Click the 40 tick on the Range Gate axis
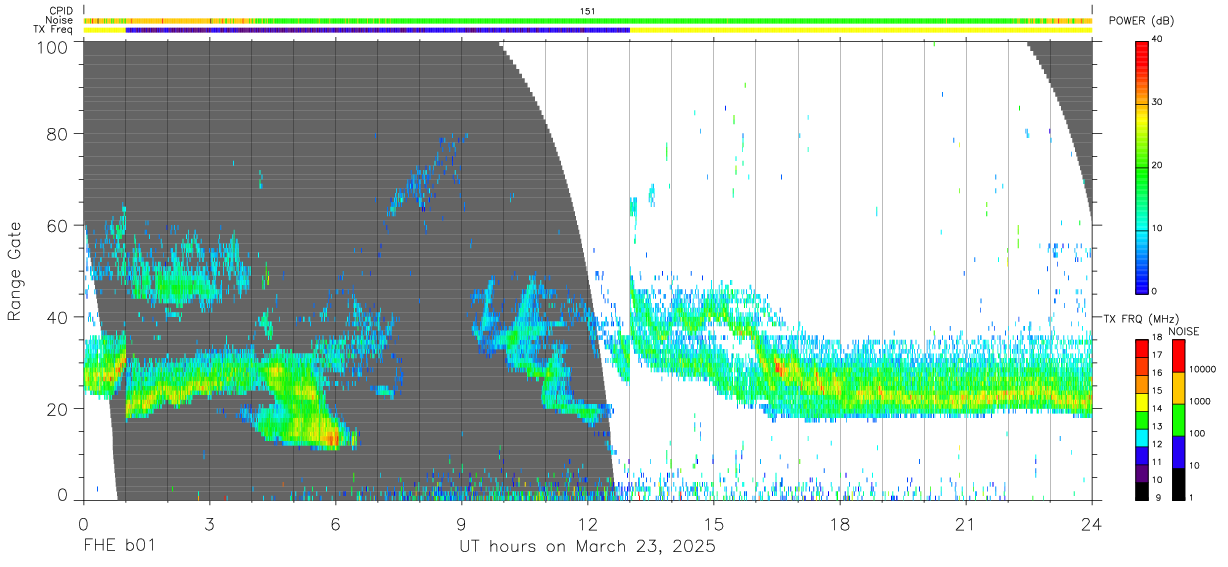 (57, 317)
